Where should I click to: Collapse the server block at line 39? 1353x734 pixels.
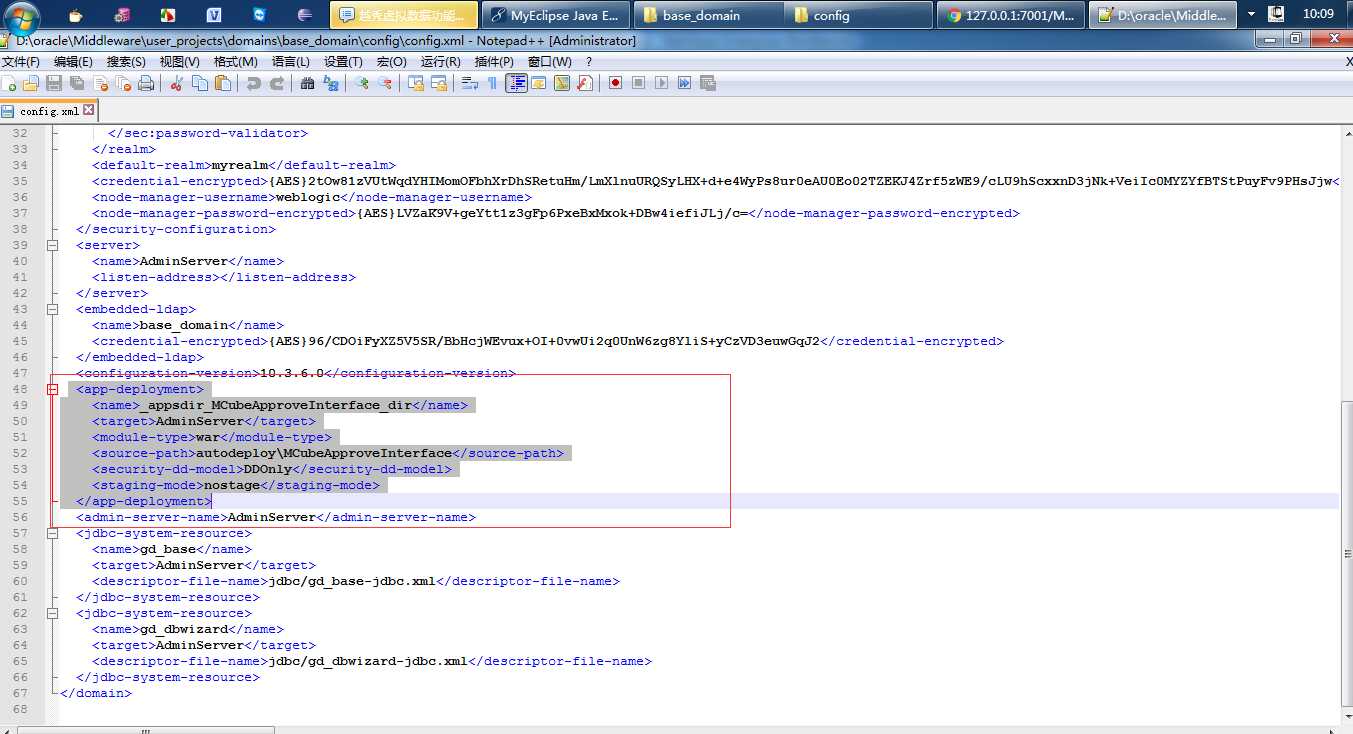[52, 245]
